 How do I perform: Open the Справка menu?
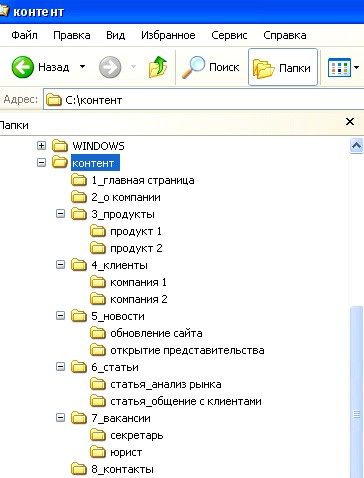[x=285, y=35]
